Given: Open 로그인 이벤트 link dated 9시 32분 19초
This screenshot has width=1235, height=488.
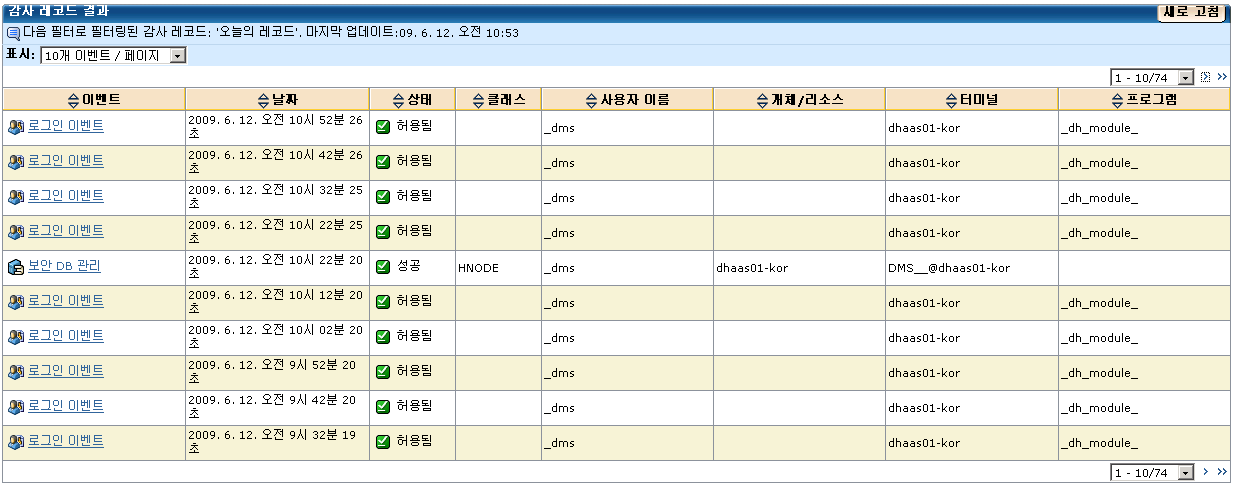Looking at the screenshot, I should [x=66, y=441].
